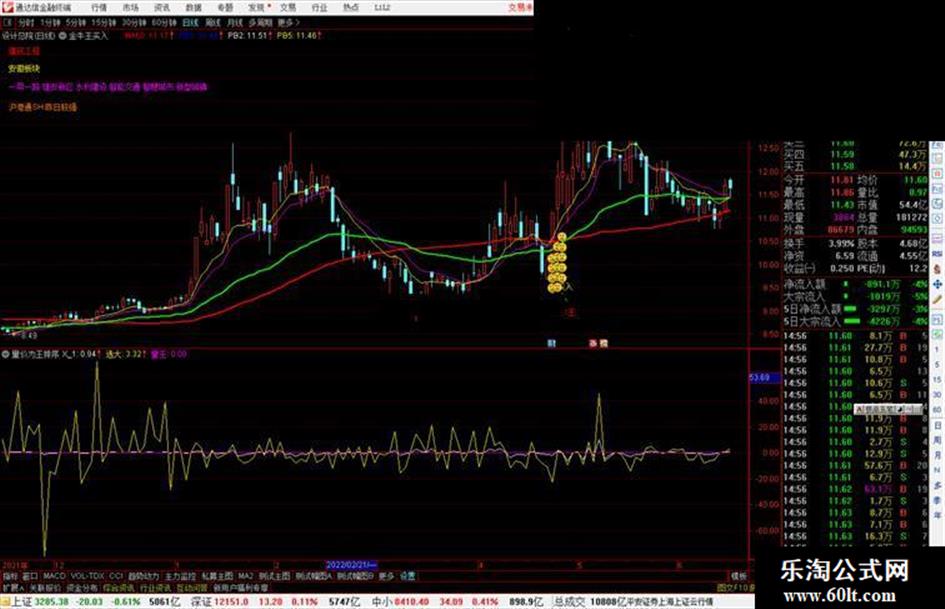Click the 5日大宗流入 row in quote panel
Image resolution: width=945 pixels, height=609 pixels.
coord(855,321)
